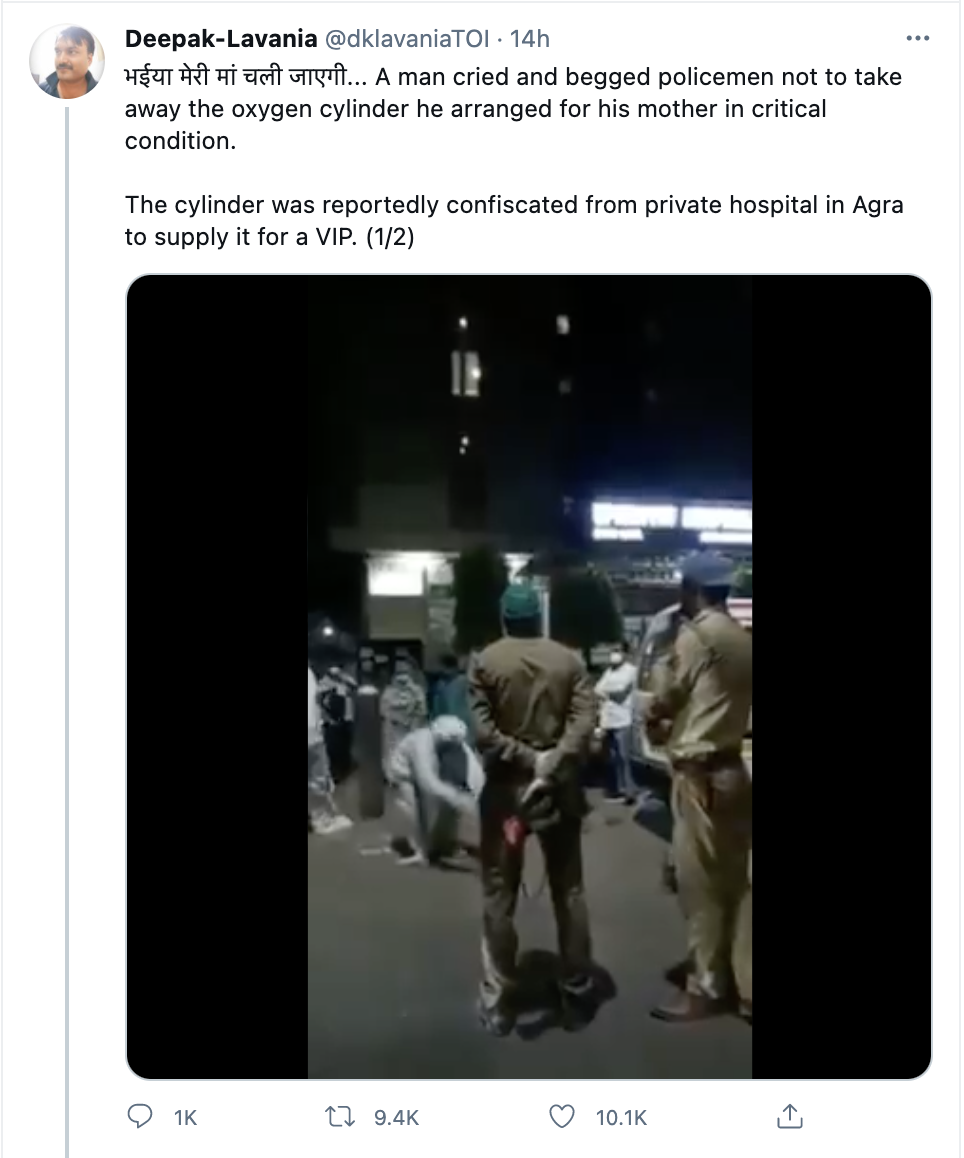Toggle the like heart icon
Screen dimensions: 964x1158
point(564,1116)
